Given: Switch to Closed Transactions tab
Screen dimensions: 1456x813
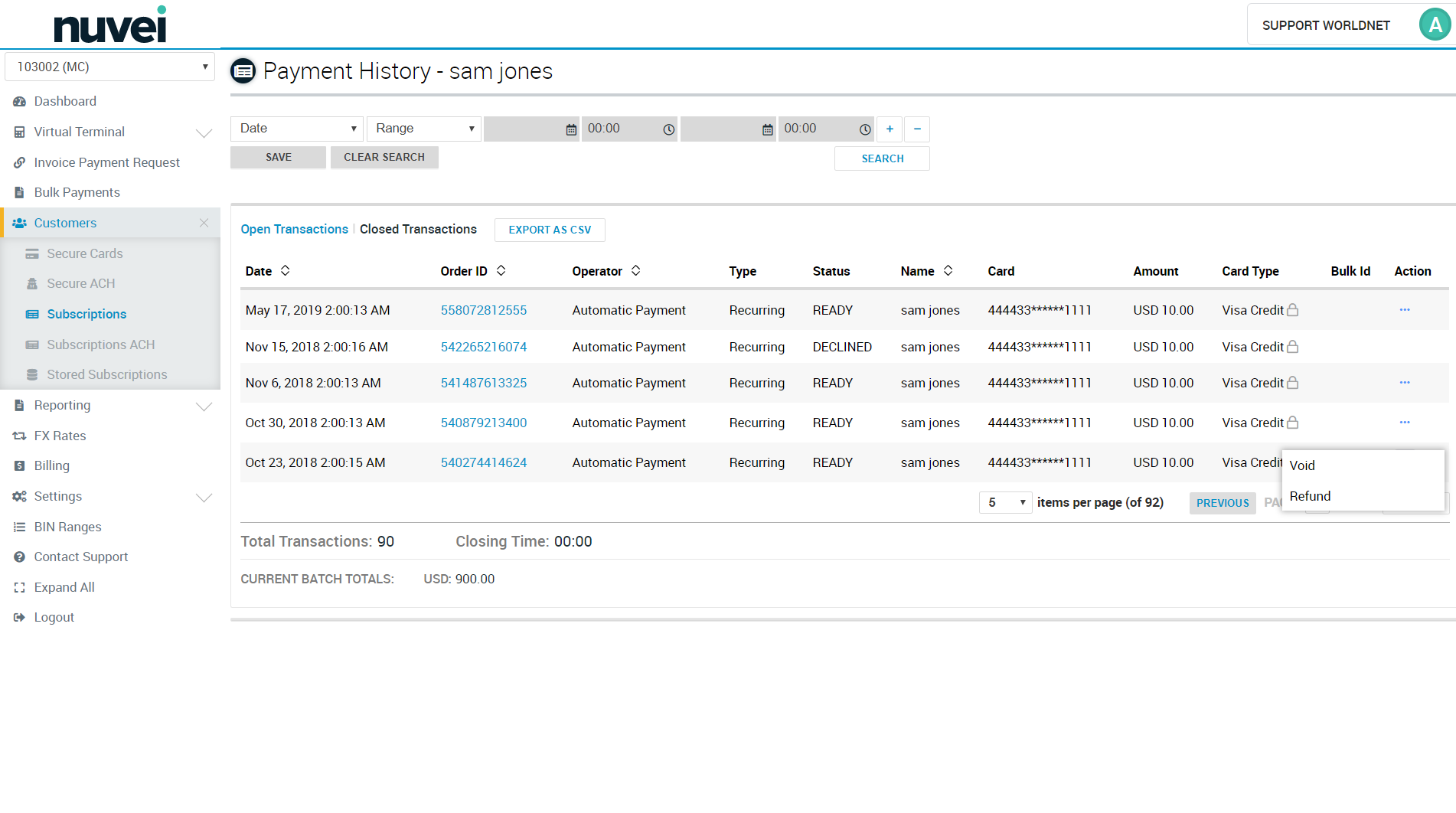Looking at the screenshot, I should (x=418, y=229).
